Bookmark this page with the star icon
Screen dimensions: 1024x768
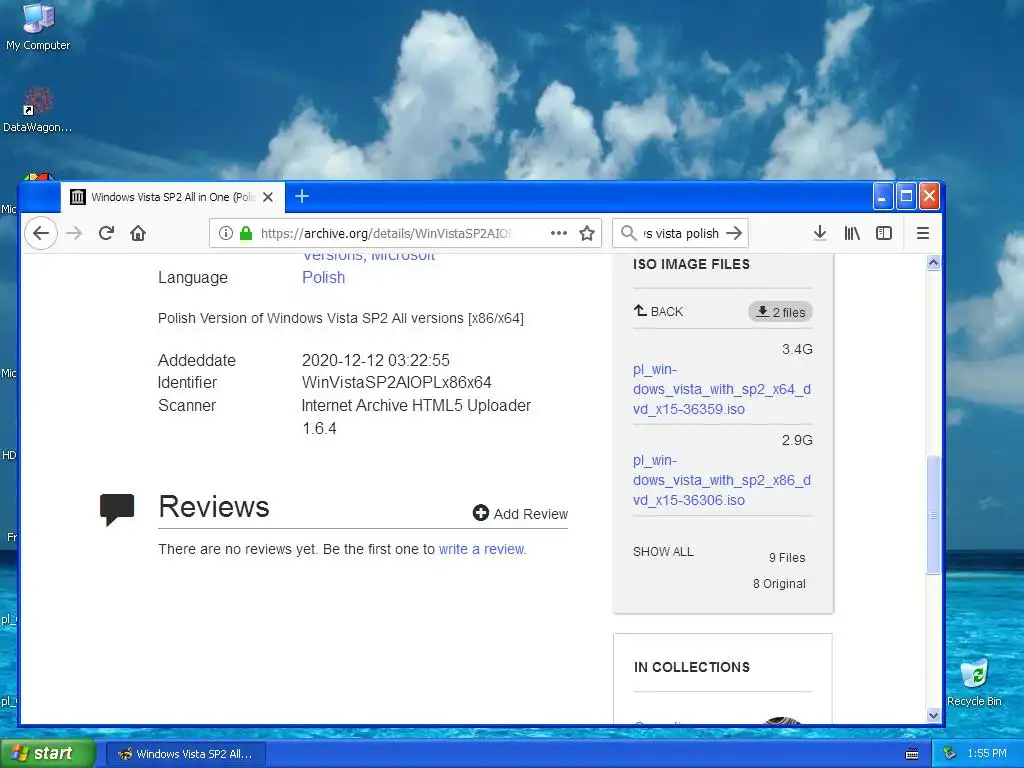click(x=587, y=233)
